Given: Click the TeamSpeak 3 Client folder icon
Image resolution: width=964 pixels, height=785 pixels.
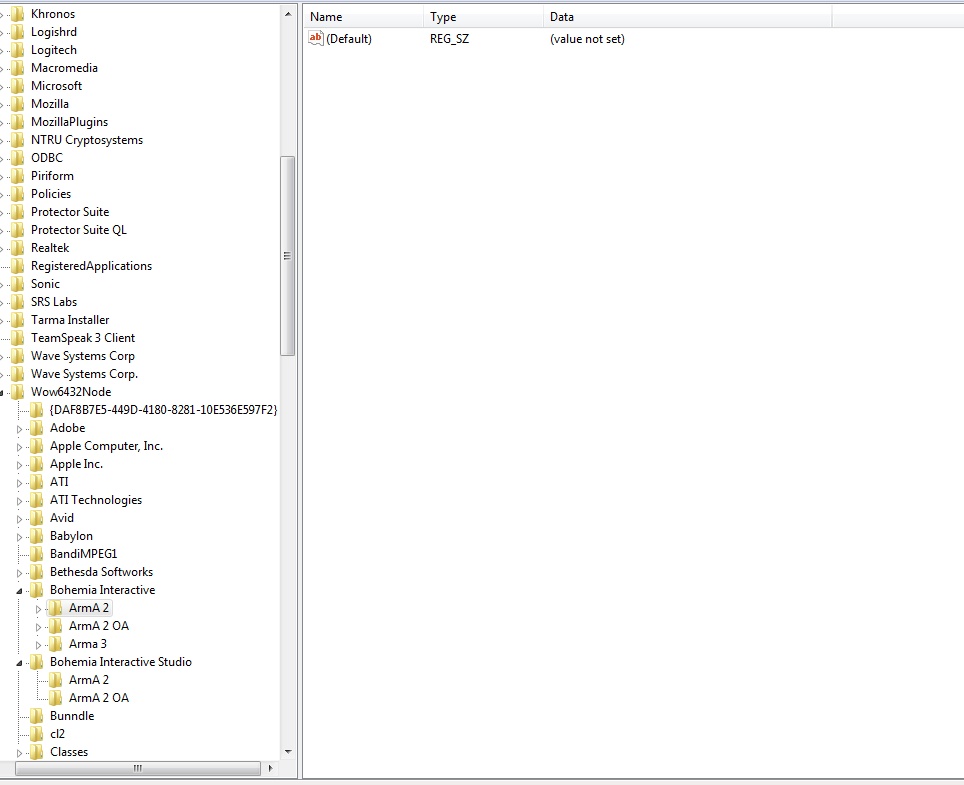Looking at the screenshot, I should tap(18, 338).
